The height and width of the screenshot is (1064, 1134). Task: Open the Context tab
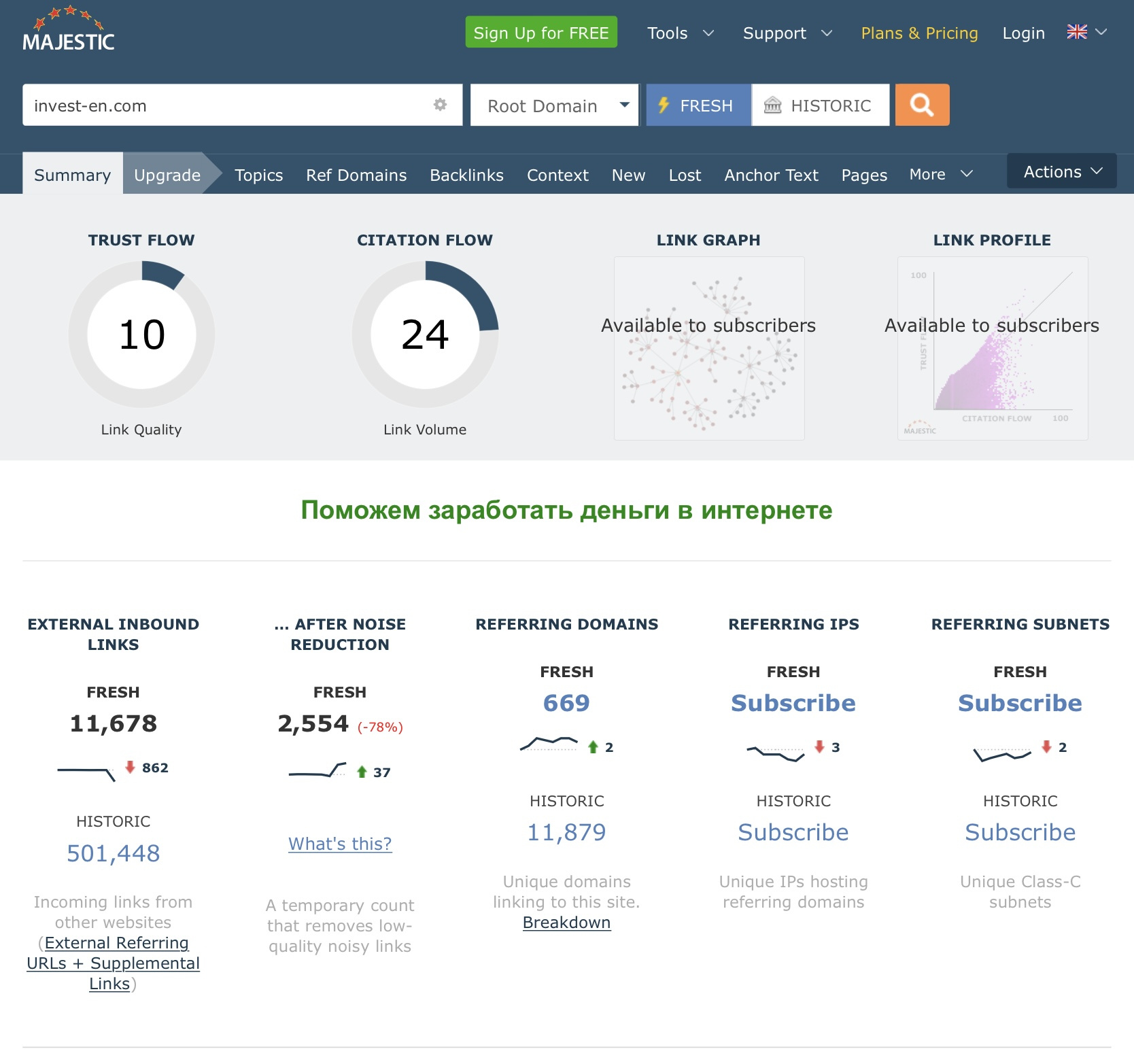click(x=557, y=174)
